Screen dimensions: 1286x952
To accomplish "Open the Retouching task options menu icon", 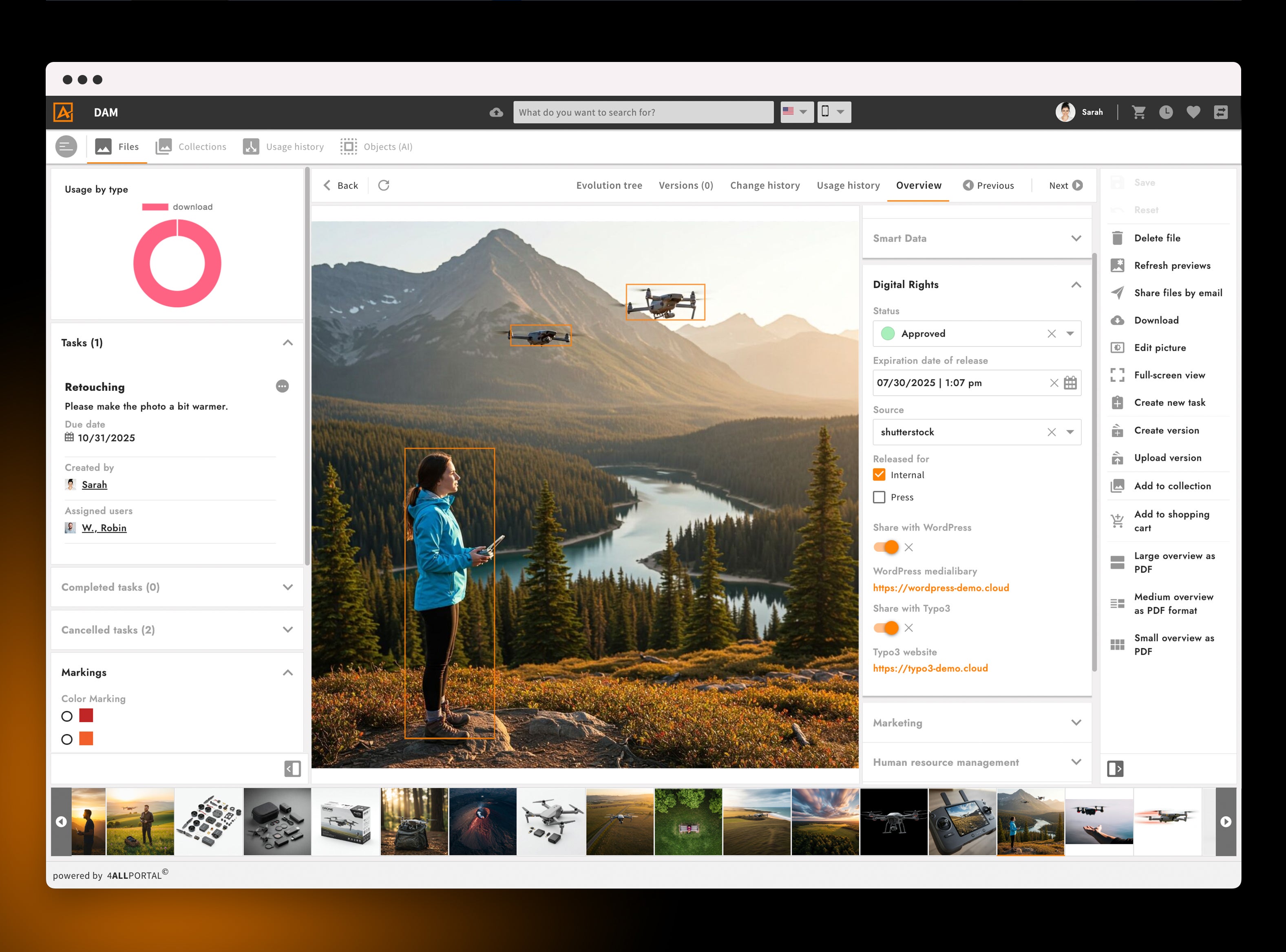I will pyautogui.click(x=282, y=386).
